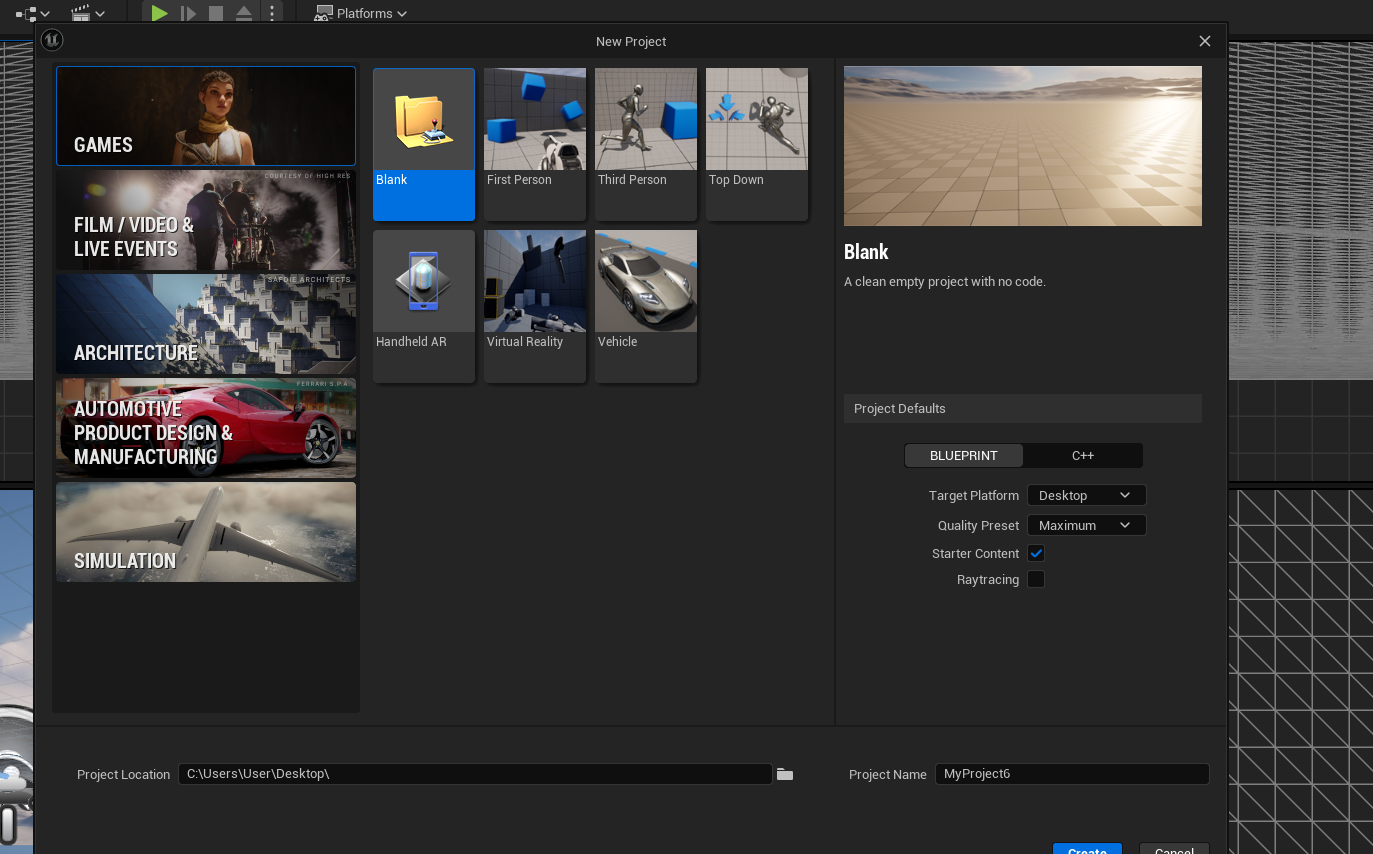The image size is (1373, 854).
Task: Select the Third Person template
Action: [x=646, y=144]
